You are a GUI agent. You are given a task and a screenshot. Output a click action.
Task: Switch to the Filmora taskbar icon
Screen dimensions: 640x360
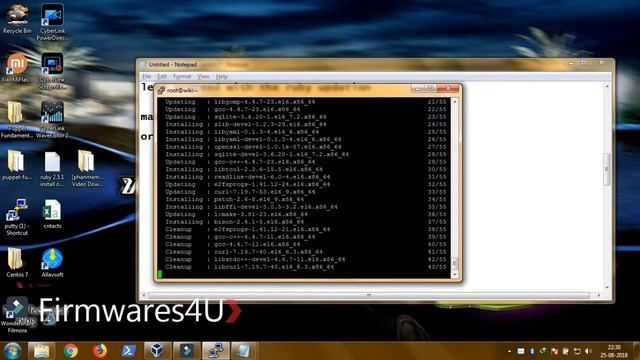187,351
